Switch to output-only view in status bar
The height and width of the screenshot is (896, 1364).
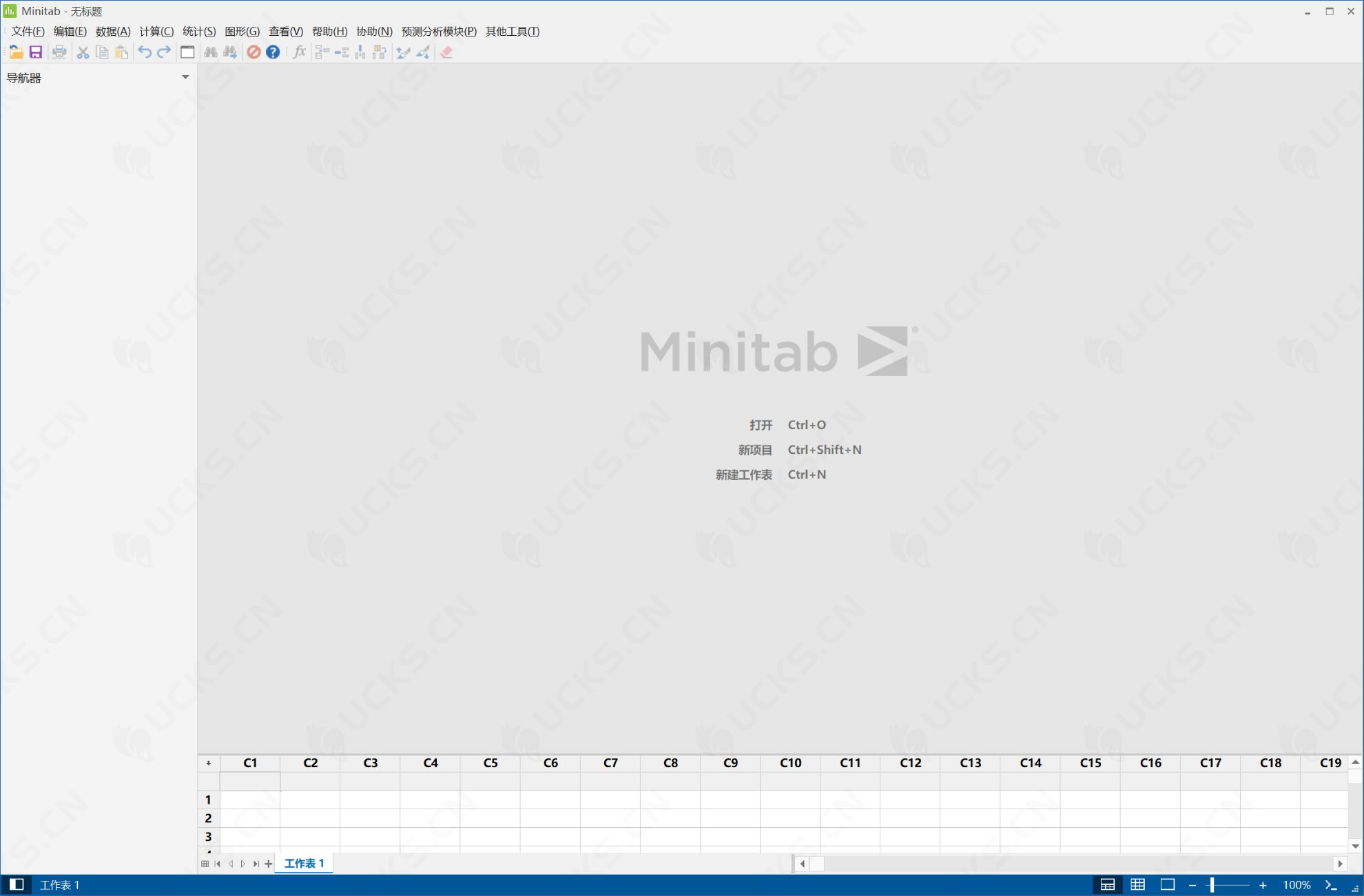1168,885
